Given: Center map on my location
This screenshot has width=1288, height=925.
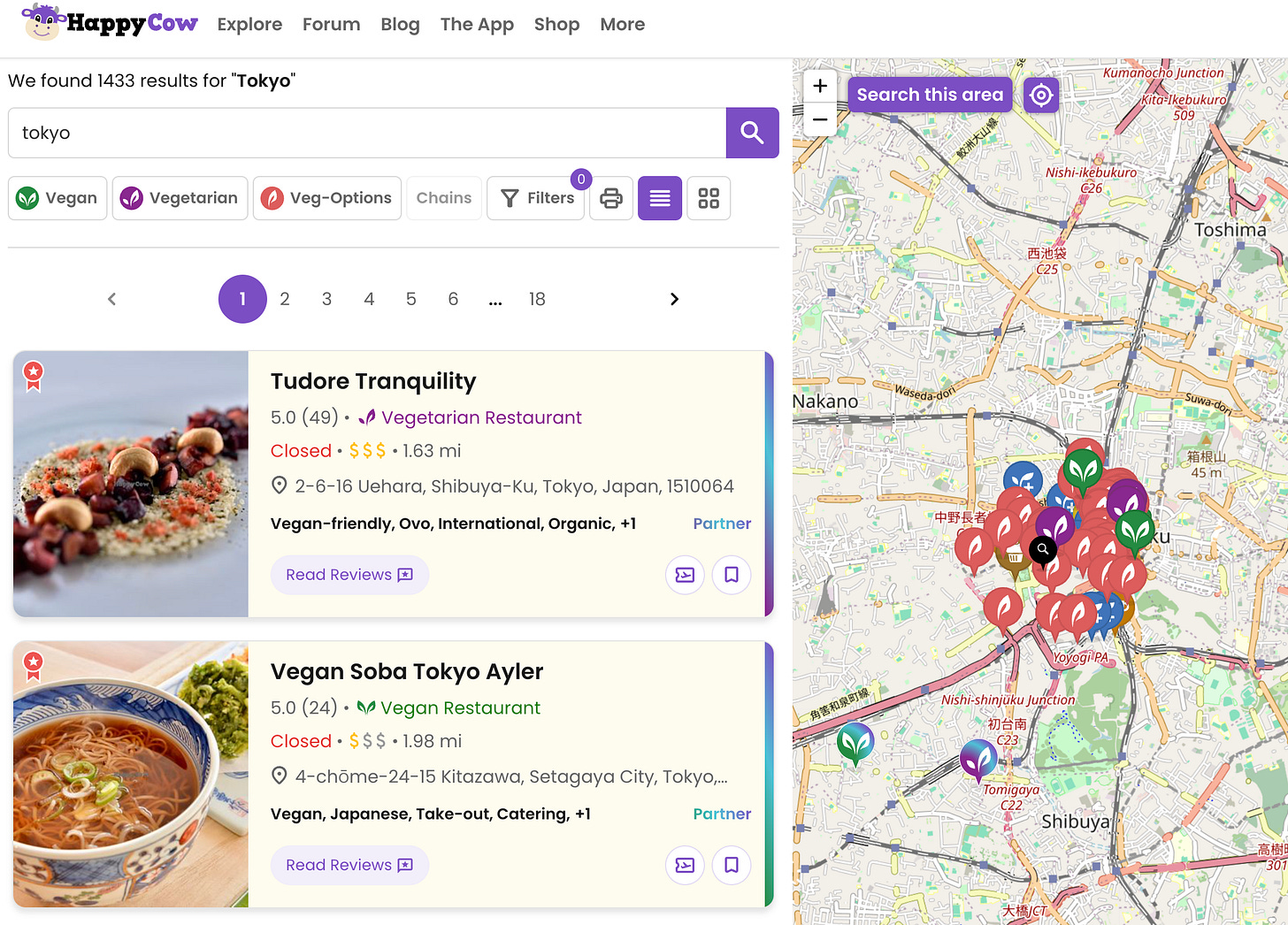Looking at the screenshot, I should coord(1041,95).
